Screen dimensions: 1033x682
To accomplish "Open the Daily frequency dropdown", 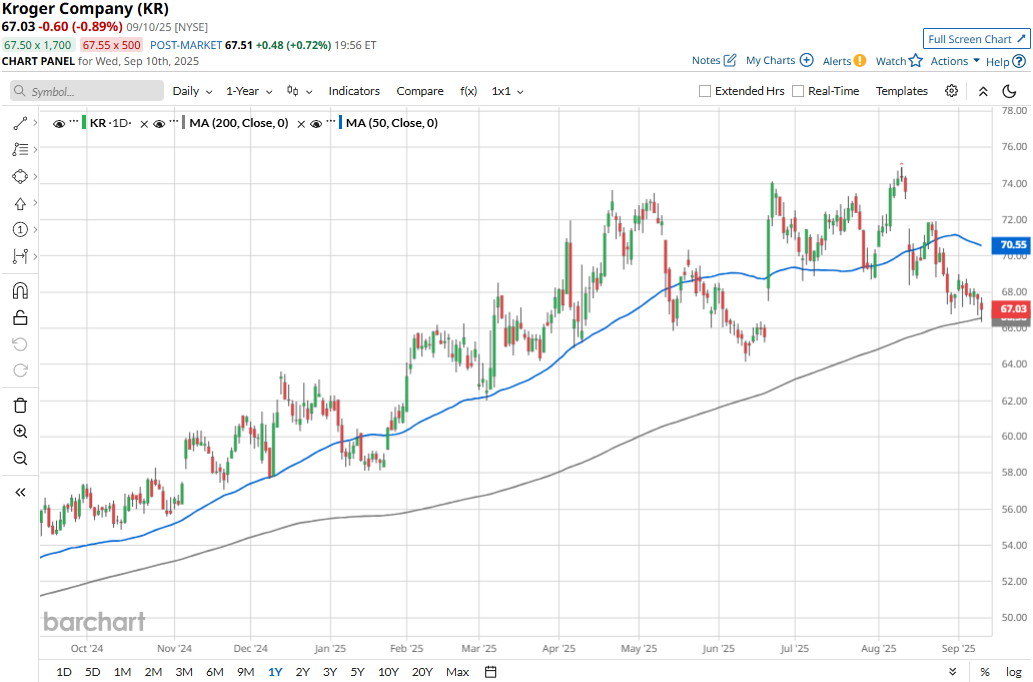I will [x=192, y=91].
